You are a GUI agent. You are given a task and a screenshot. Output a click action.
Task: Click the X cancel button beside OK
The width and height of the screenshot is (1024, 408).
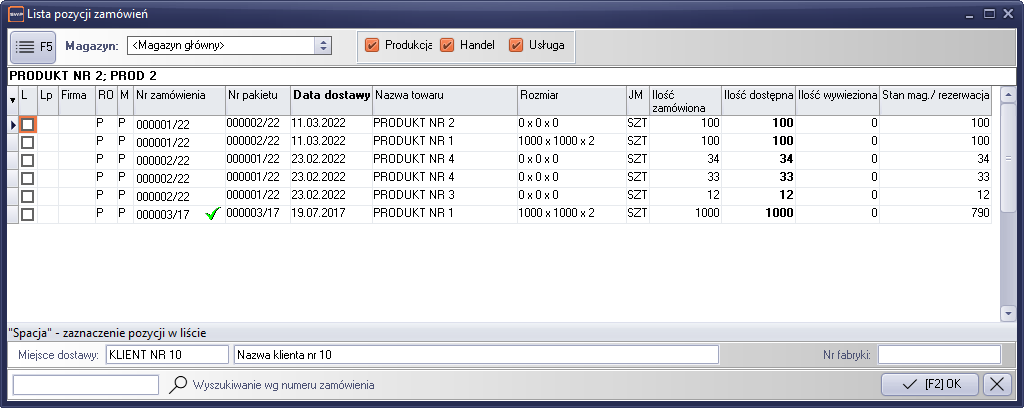(x=997, y=384)
